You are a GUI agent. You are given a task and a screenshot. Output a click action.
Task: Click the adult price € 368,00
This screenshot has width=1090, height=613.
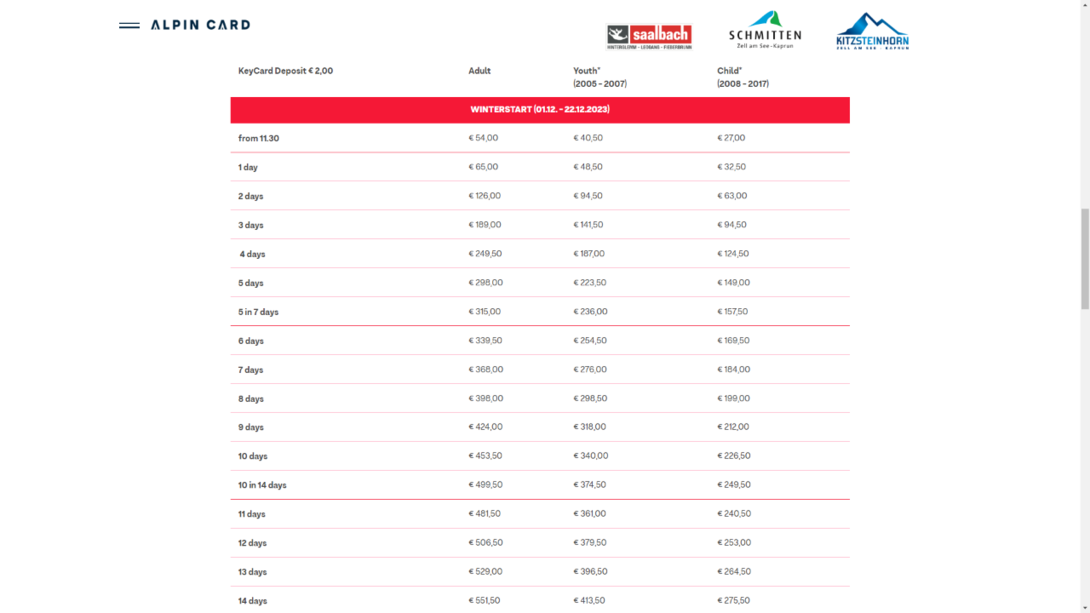(x=486, y=370)
